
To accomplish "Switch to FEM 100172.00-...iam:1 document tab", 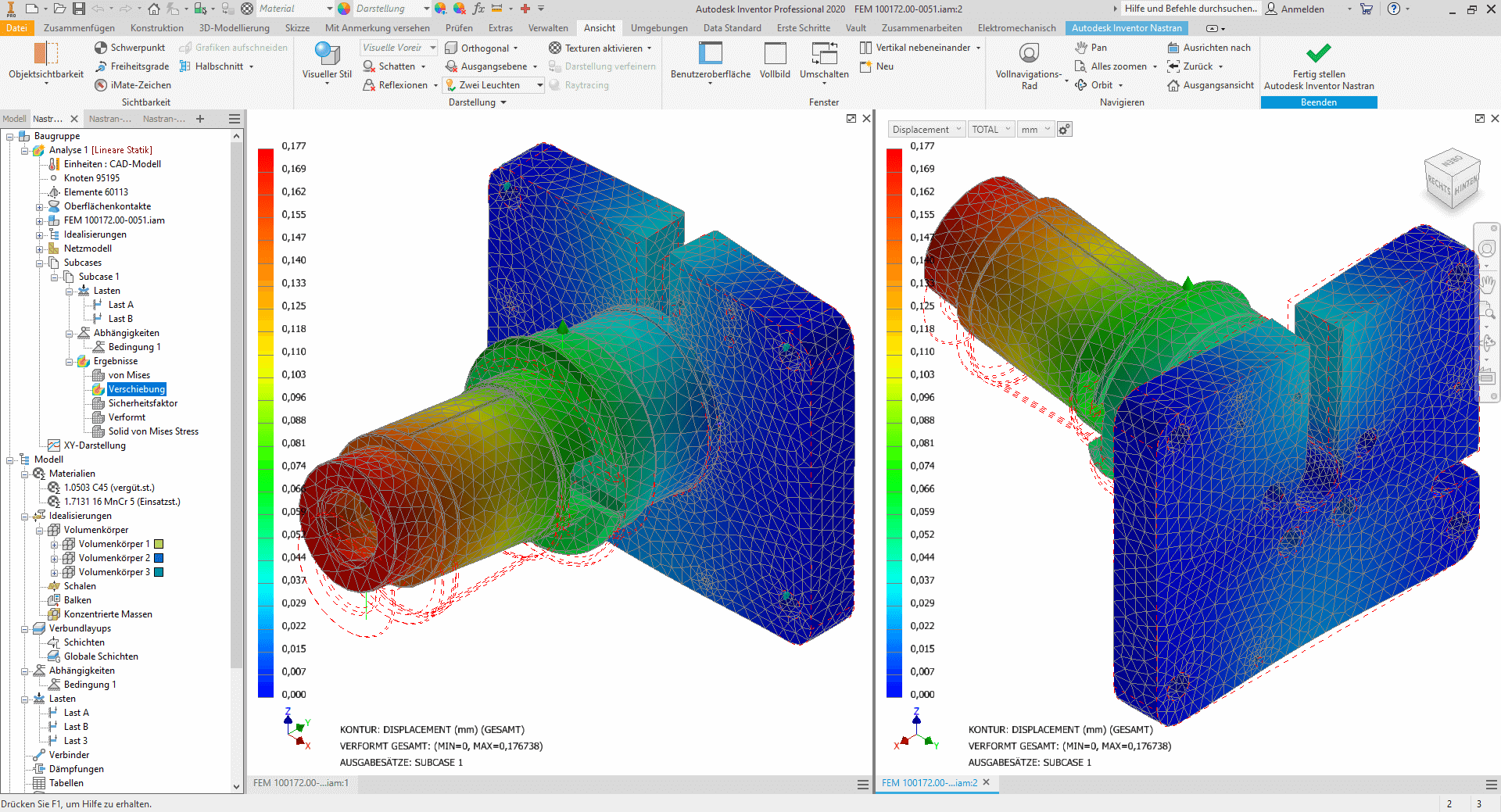I will [x=301, y=783].
